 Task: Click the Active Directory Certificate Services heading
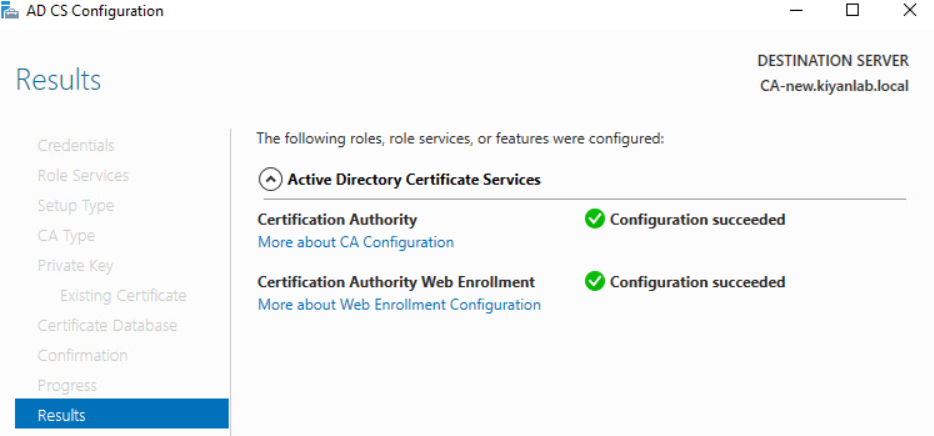click(x=414, y=180)
